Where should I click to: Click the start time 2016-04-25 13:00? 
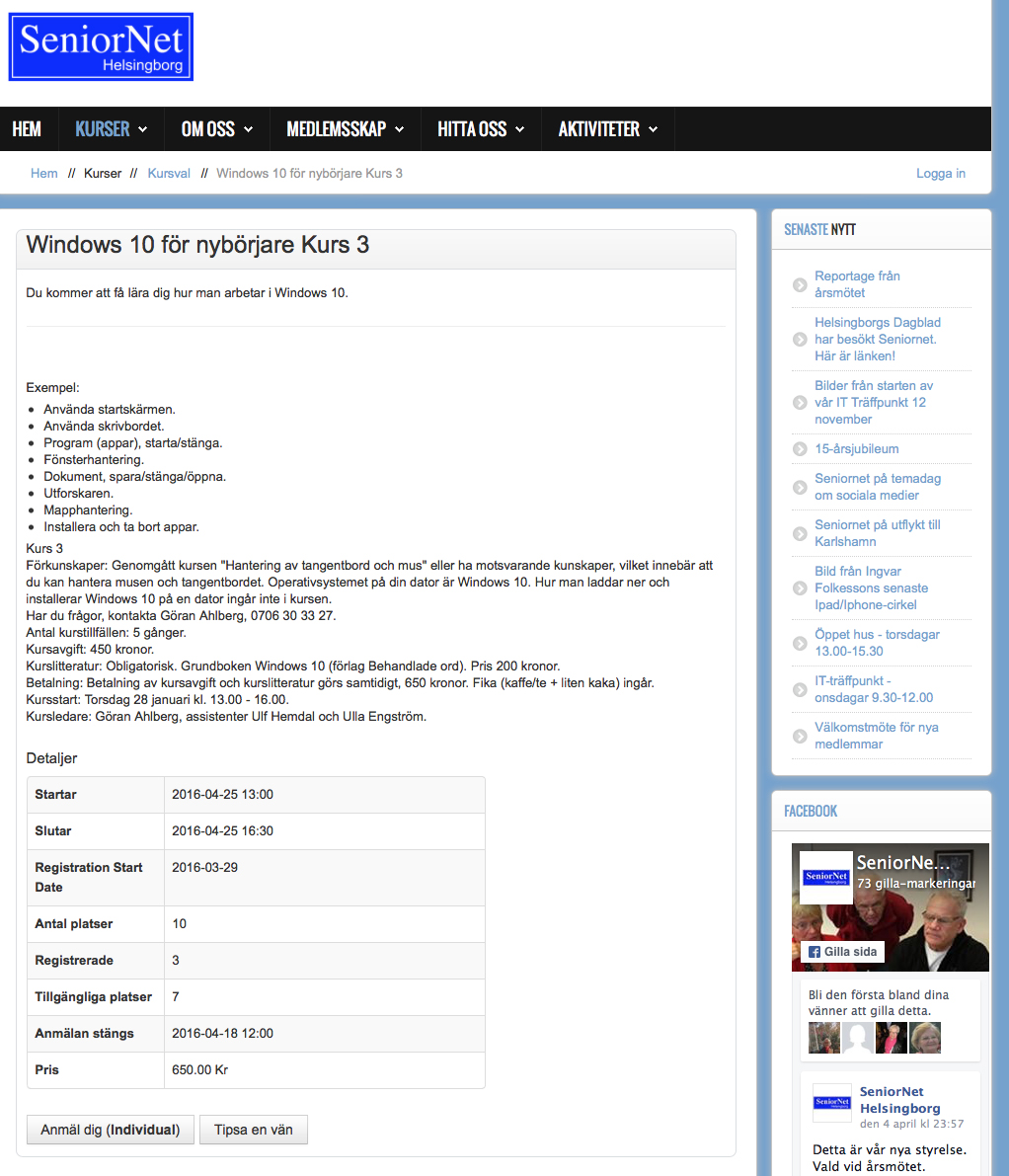[223, 794]
